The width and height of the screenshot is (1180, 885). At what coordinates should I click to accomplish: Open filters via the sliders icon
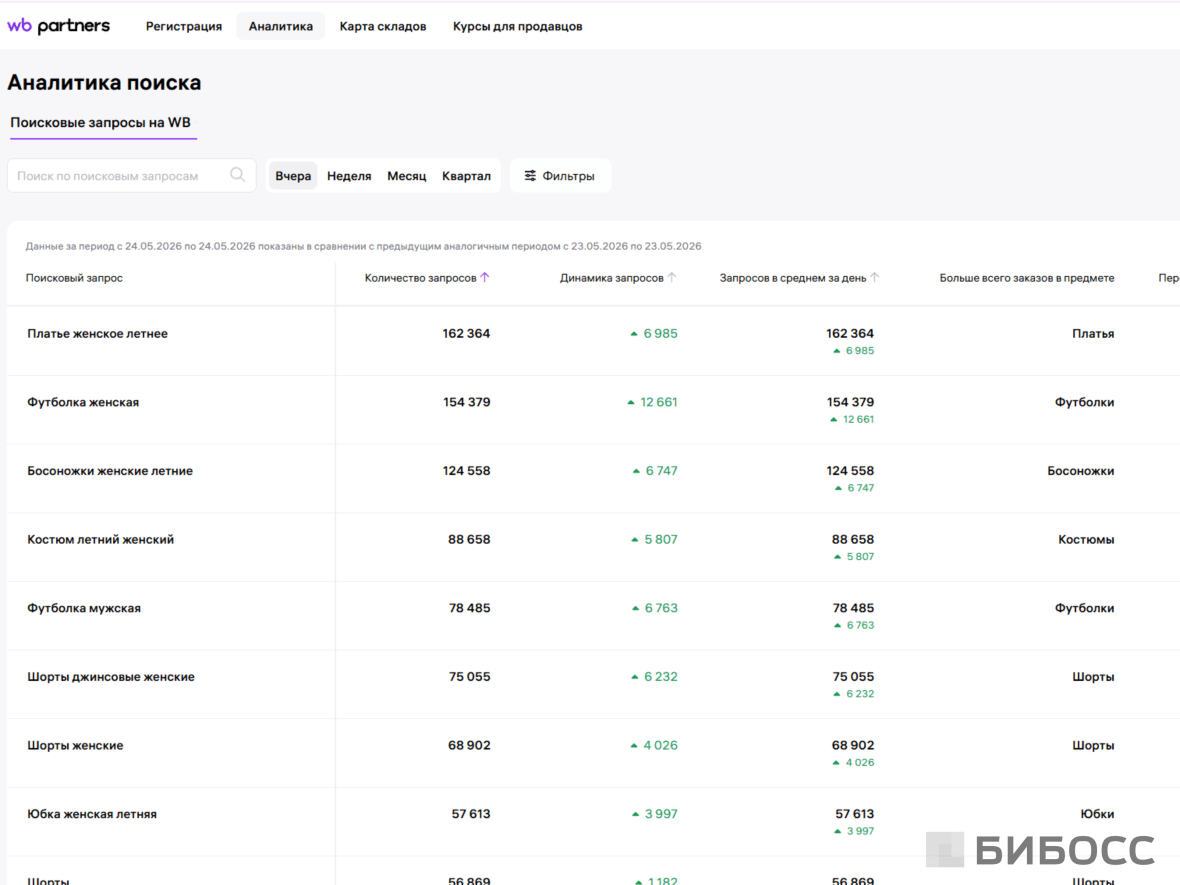pos(531,175)
